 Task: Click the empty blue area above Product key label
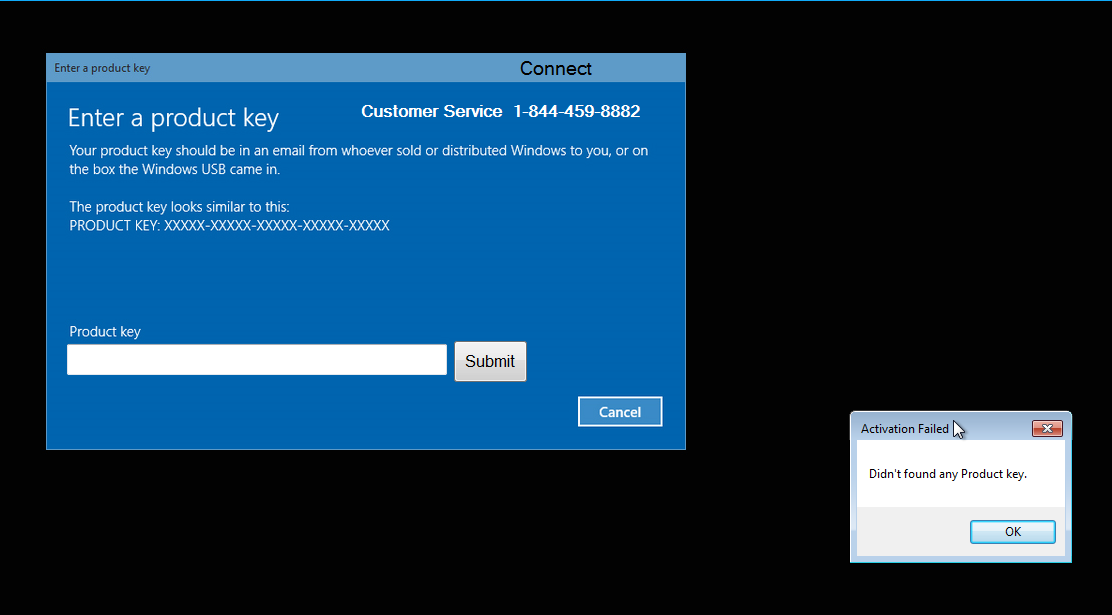click(x=300, y=280)
